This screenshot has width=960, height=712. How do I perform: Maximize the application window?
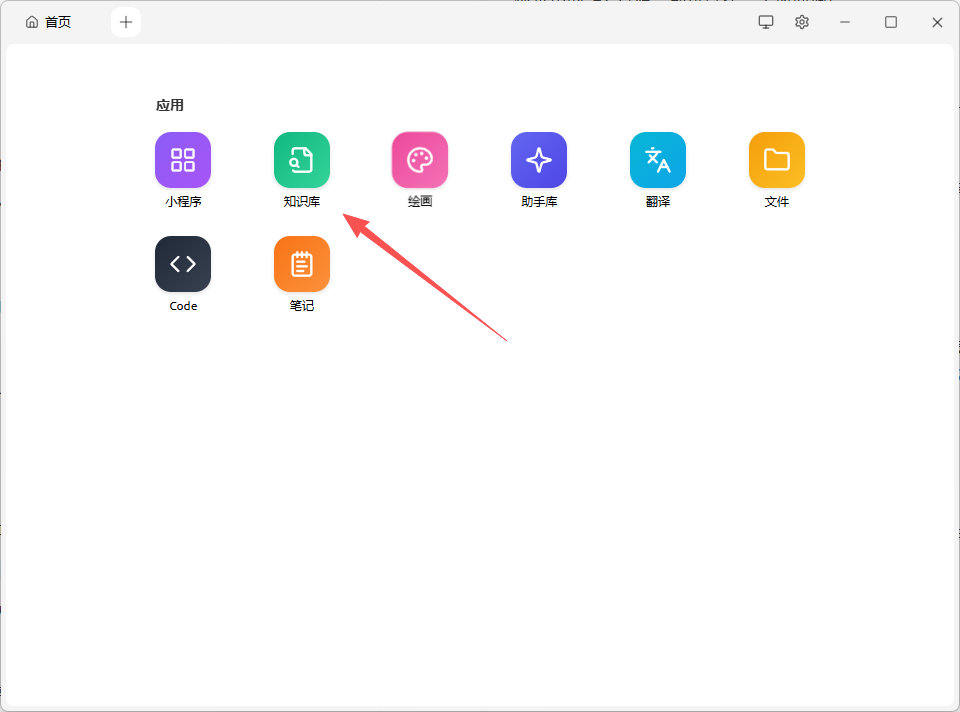[891, 22]
